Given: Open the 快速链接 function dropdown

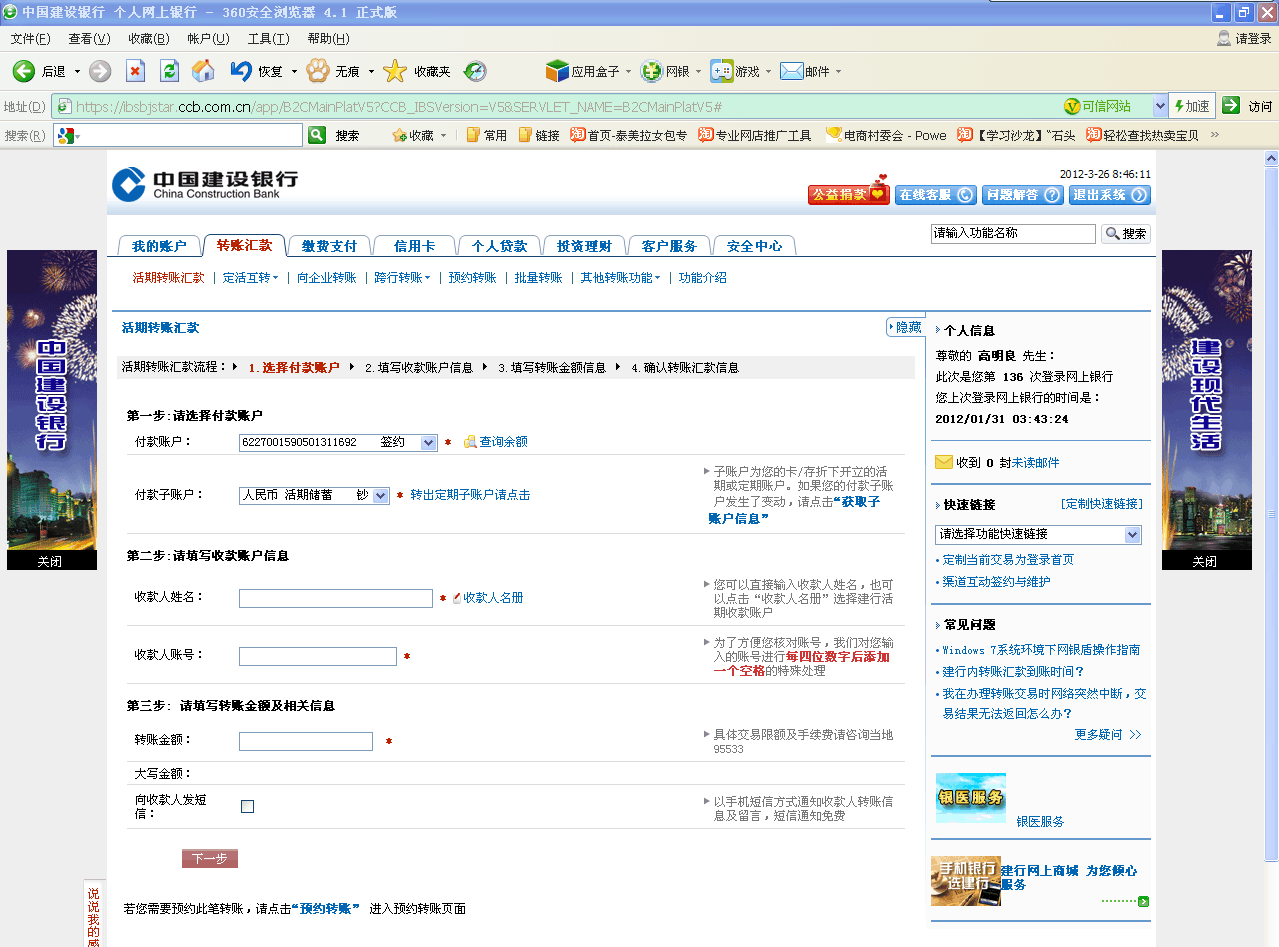Looking at the screenshot, I should coord(1132,535).
